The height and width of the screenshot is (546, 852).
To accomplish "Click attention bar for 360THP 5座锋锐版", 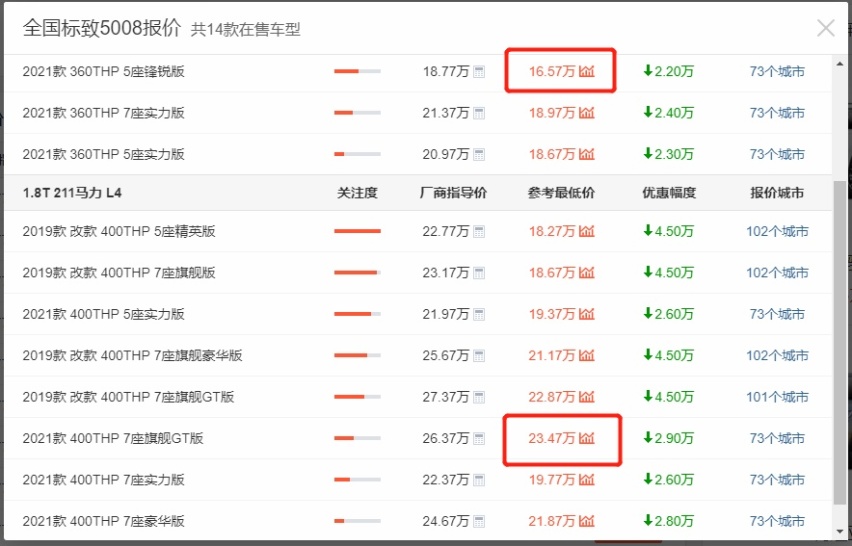I will click(357, 71).
